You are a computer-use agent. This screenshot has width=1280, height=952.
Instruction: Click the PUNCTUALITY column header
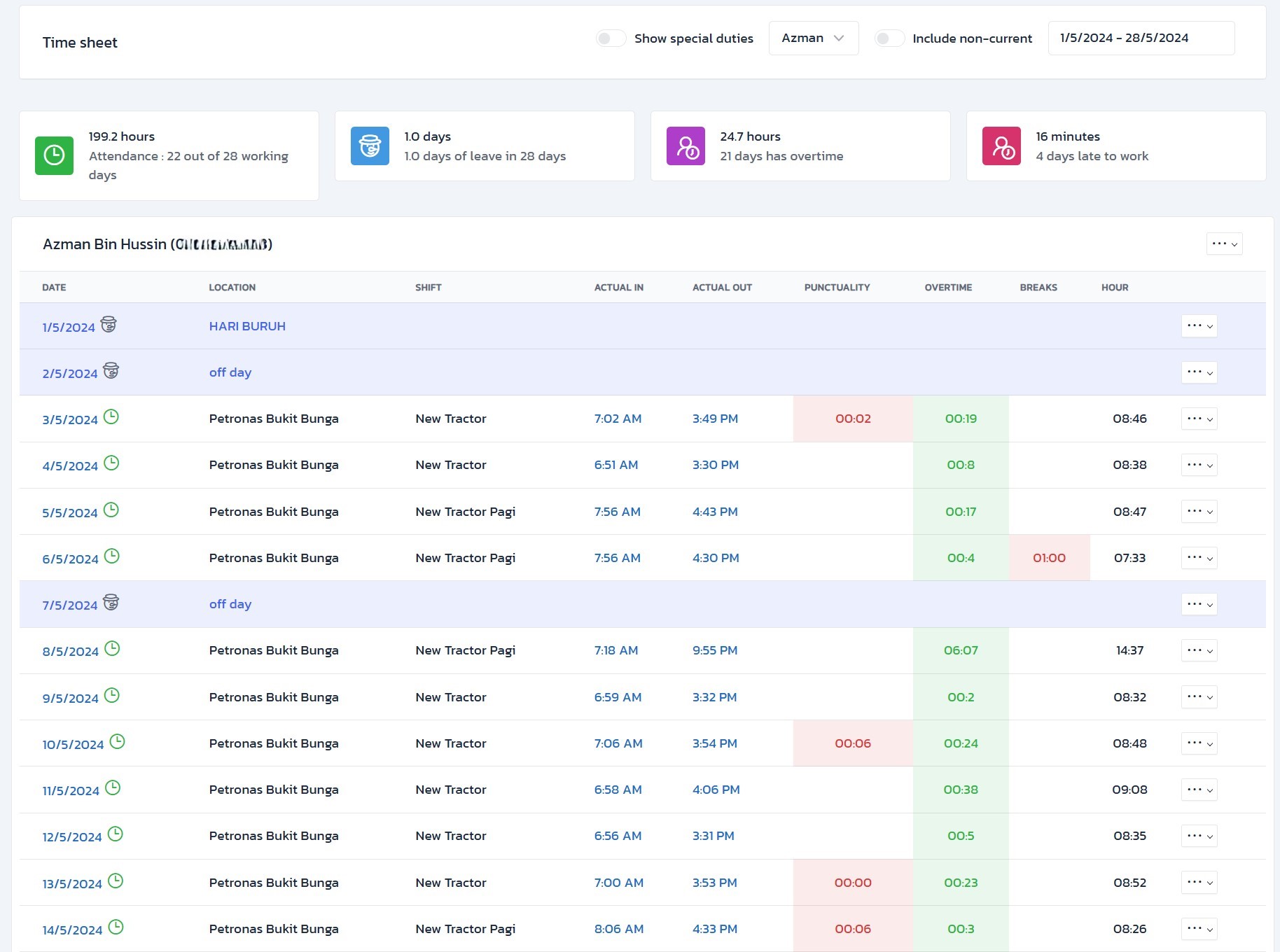point(837,288)
